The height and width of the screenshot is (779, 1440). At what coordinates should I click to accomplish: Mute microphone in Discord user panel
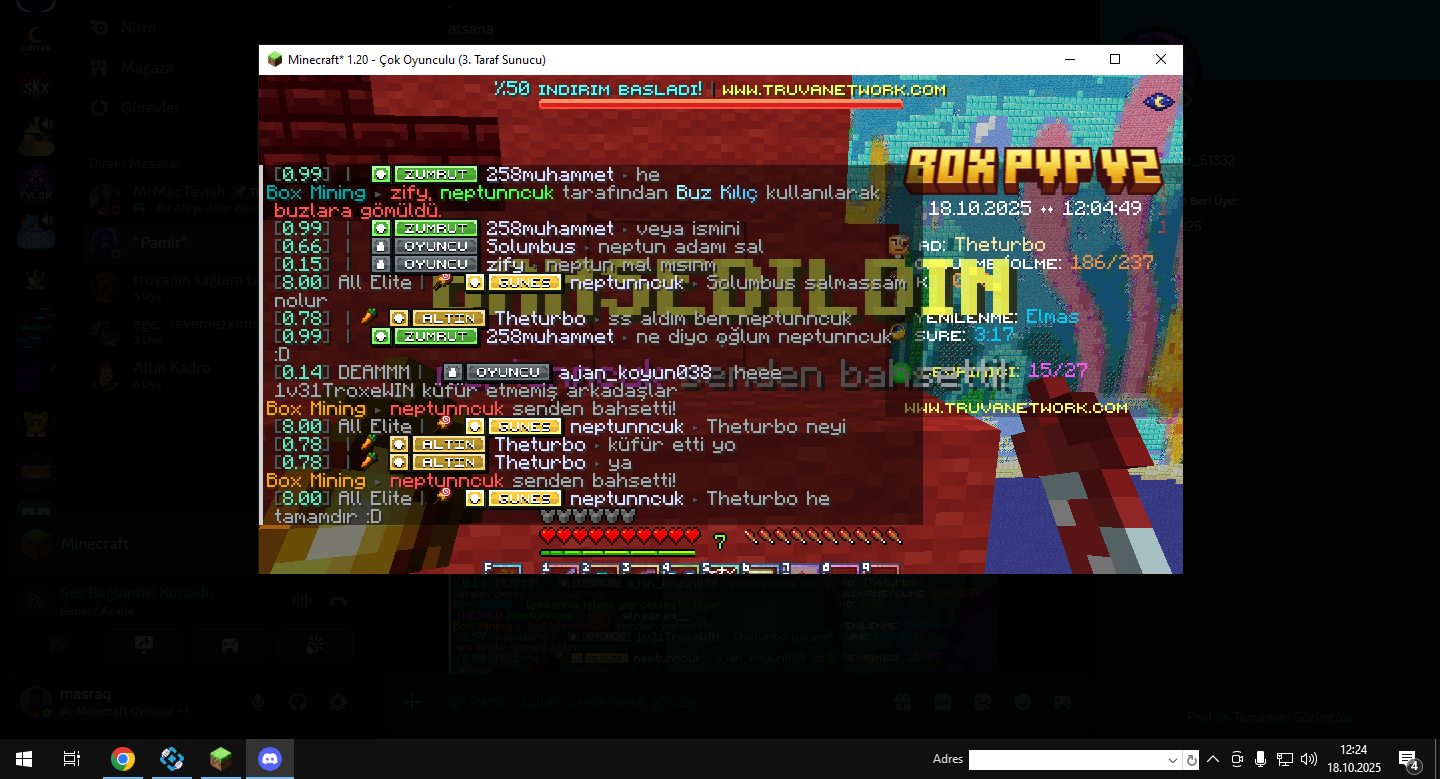coord(258,702)
